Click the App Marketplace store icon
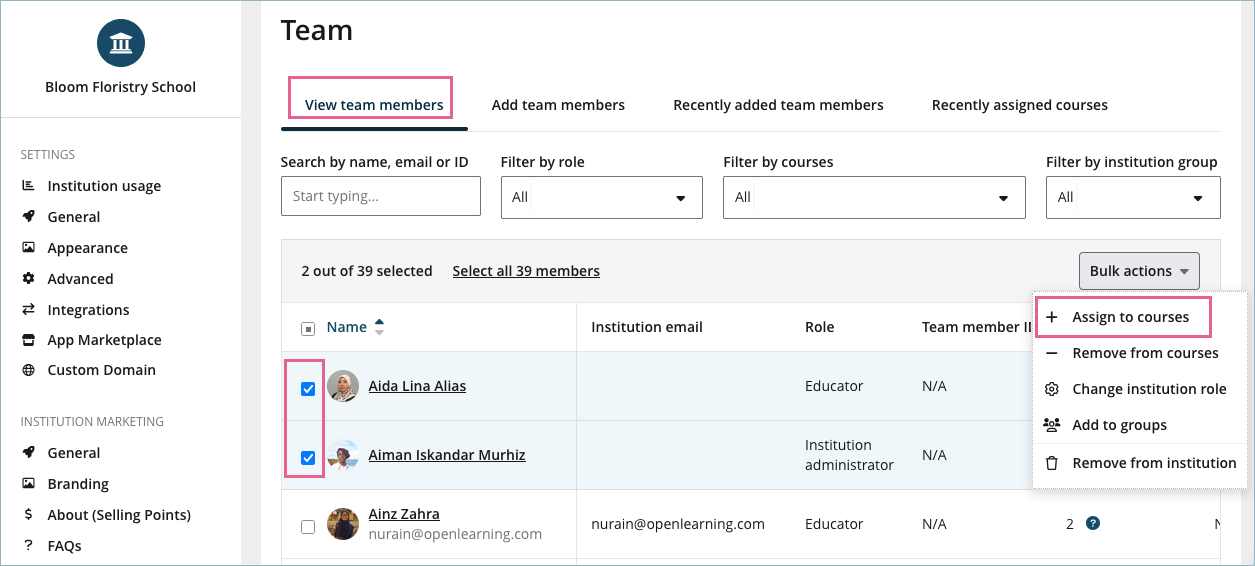 click(x=28, y=340)
